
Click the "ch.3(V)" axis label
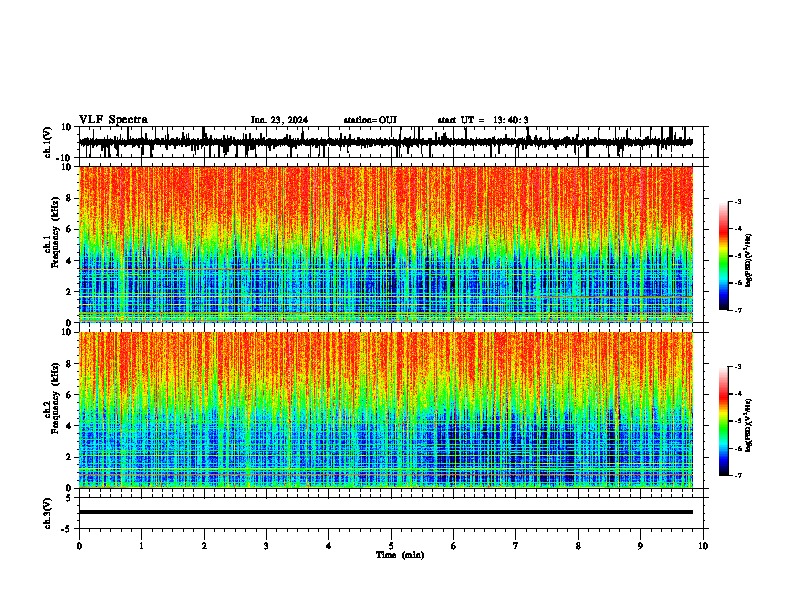(x=48, y=514)
